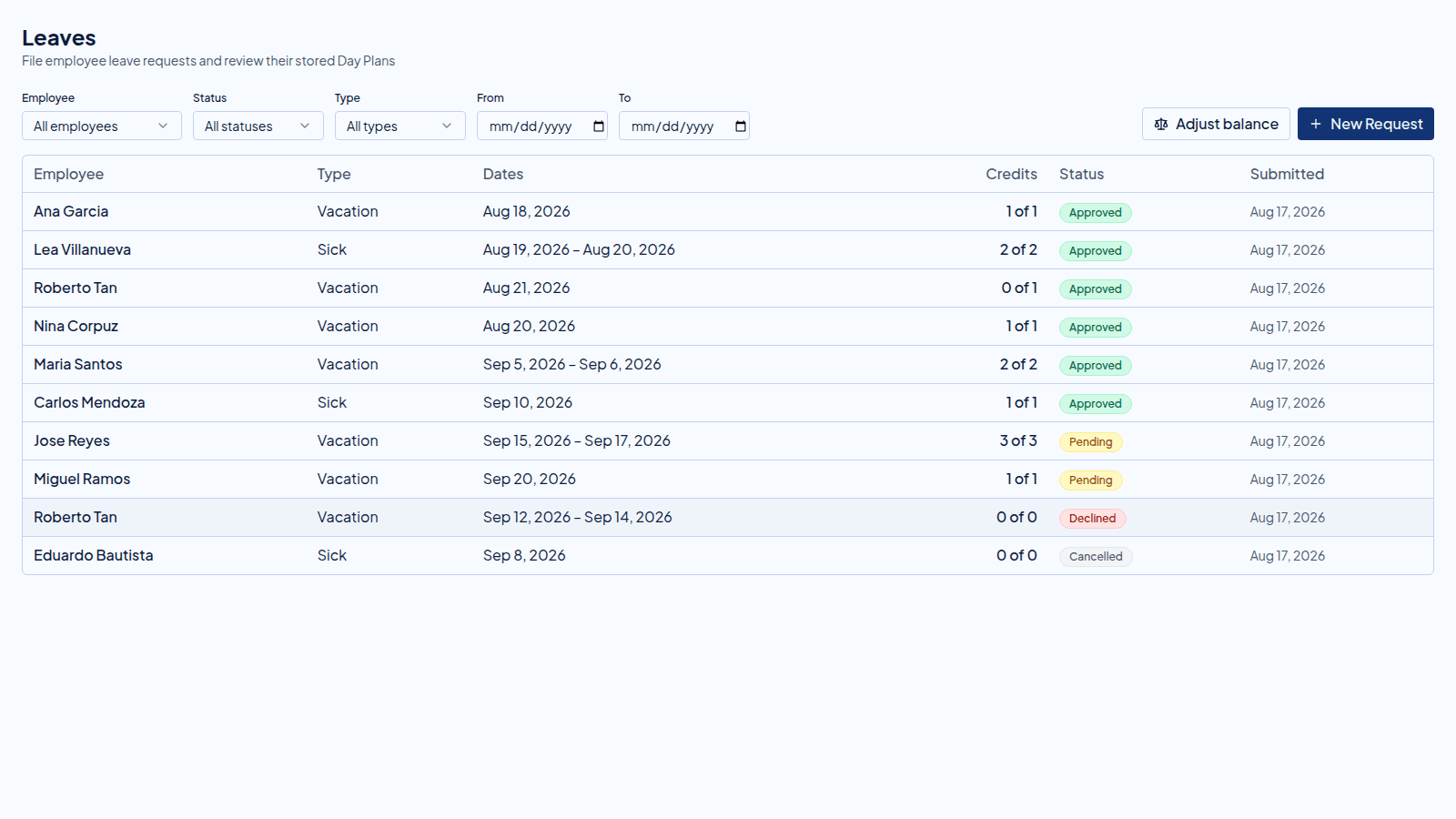Open calendar picker icon in From field
The width and height of the screenshot is (1456, 819).
pyautogui.click(x=599, y=126)
